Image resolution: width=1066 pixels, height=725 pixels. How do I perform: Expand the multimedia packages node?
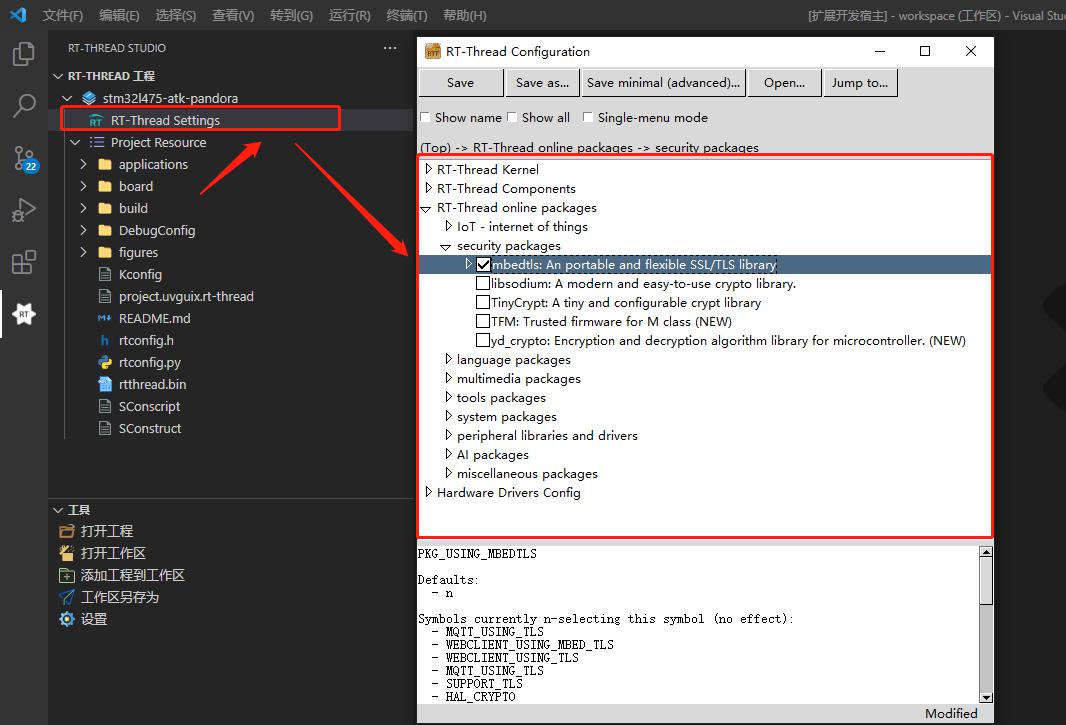click(448, 377)
